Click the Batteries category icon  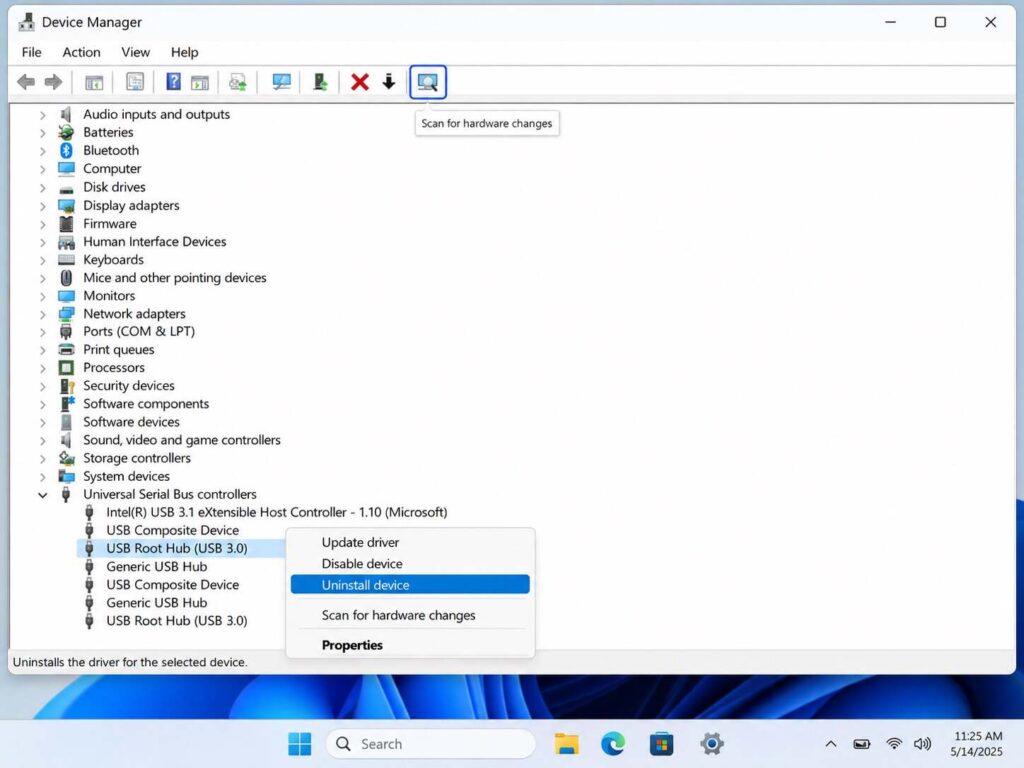pyautogui.click(x=66, y=132)
